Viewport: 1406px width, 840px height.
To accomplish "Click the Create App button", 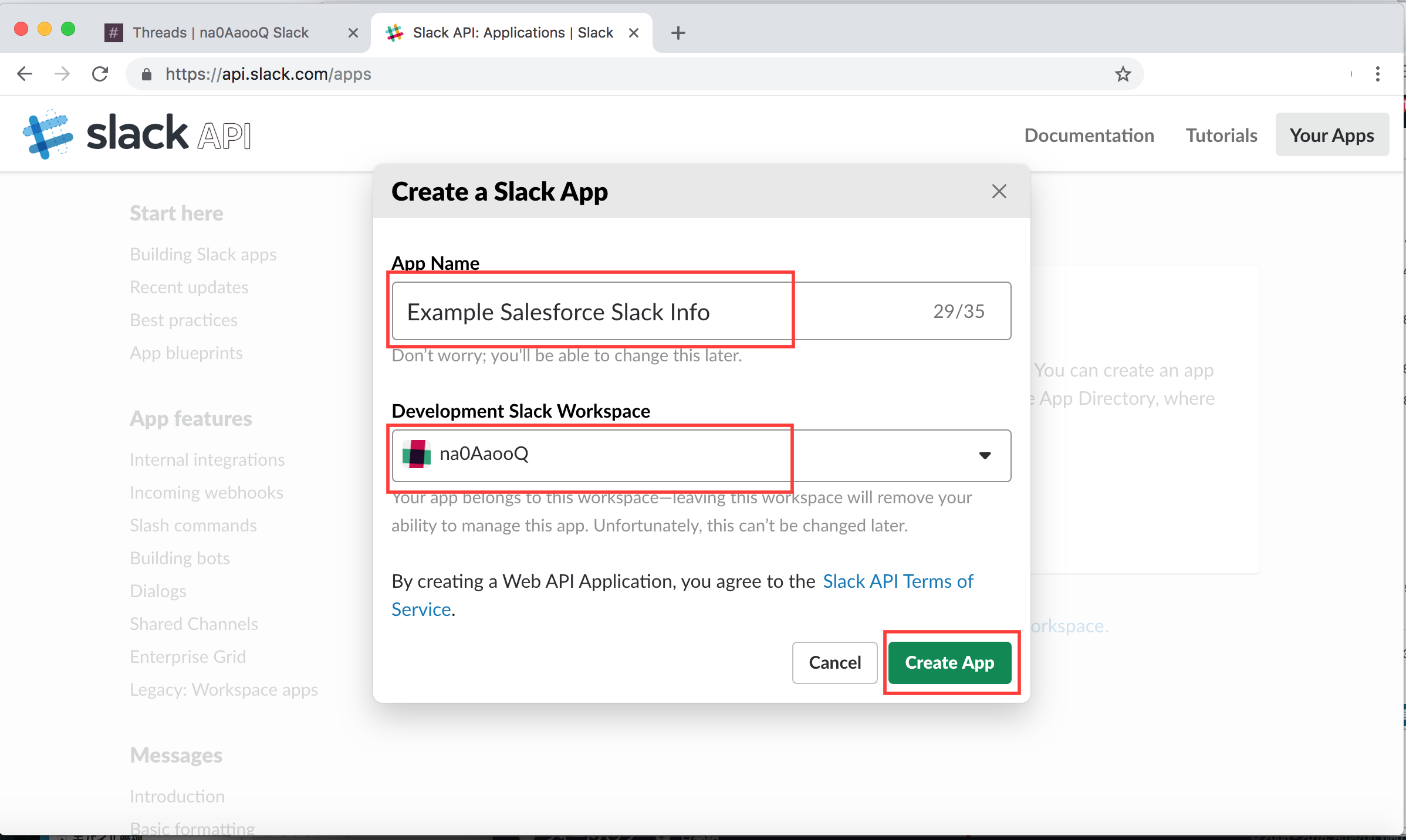I will (x=949, y=663).
